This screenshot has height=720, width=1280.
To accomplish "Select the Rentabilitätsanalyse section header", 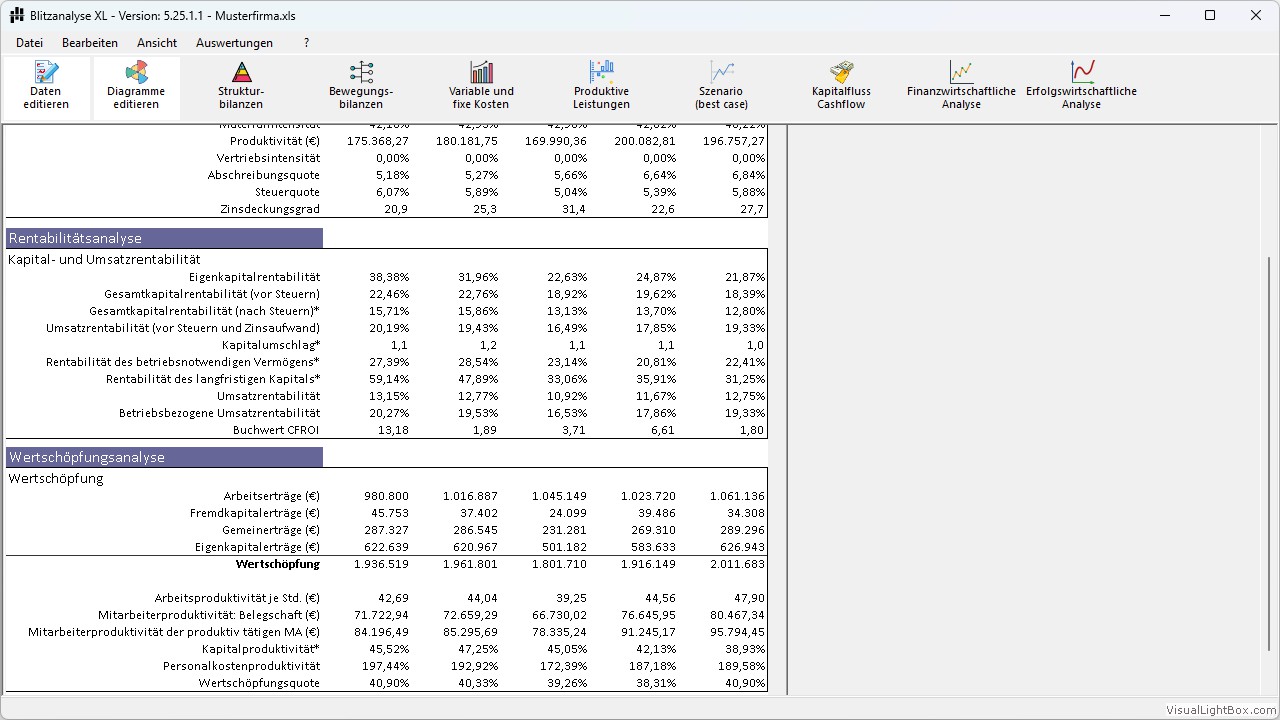I will (164, 238).
